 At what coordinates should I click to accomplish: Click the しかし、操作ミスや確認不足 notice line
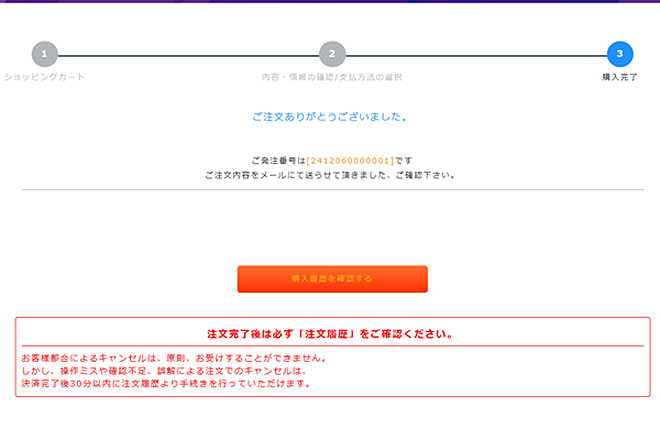coord(164,369)
